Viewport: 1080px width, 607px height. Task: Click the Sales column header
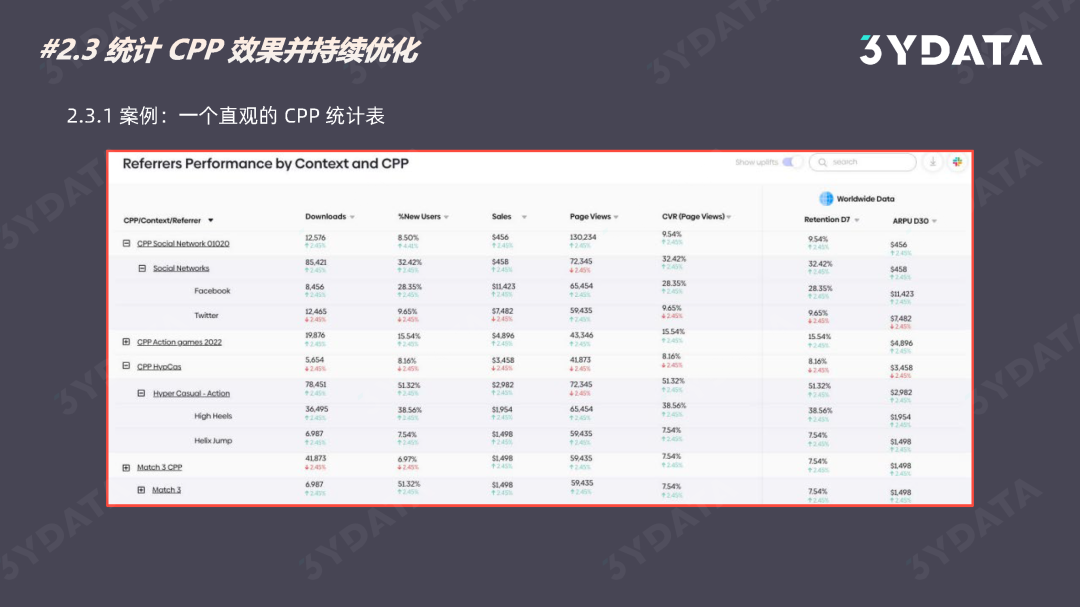(501, 216)
